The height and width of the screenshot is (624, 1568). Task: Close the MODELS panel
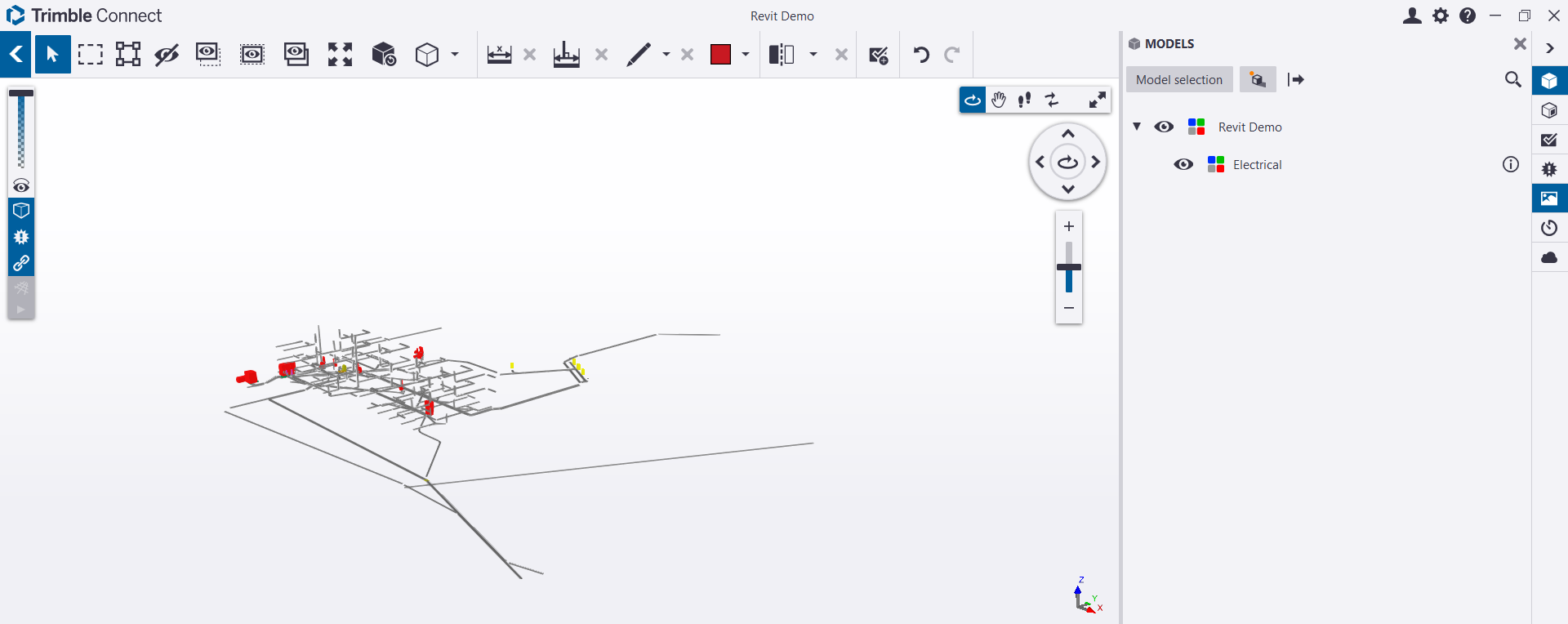coord(1520,44)
